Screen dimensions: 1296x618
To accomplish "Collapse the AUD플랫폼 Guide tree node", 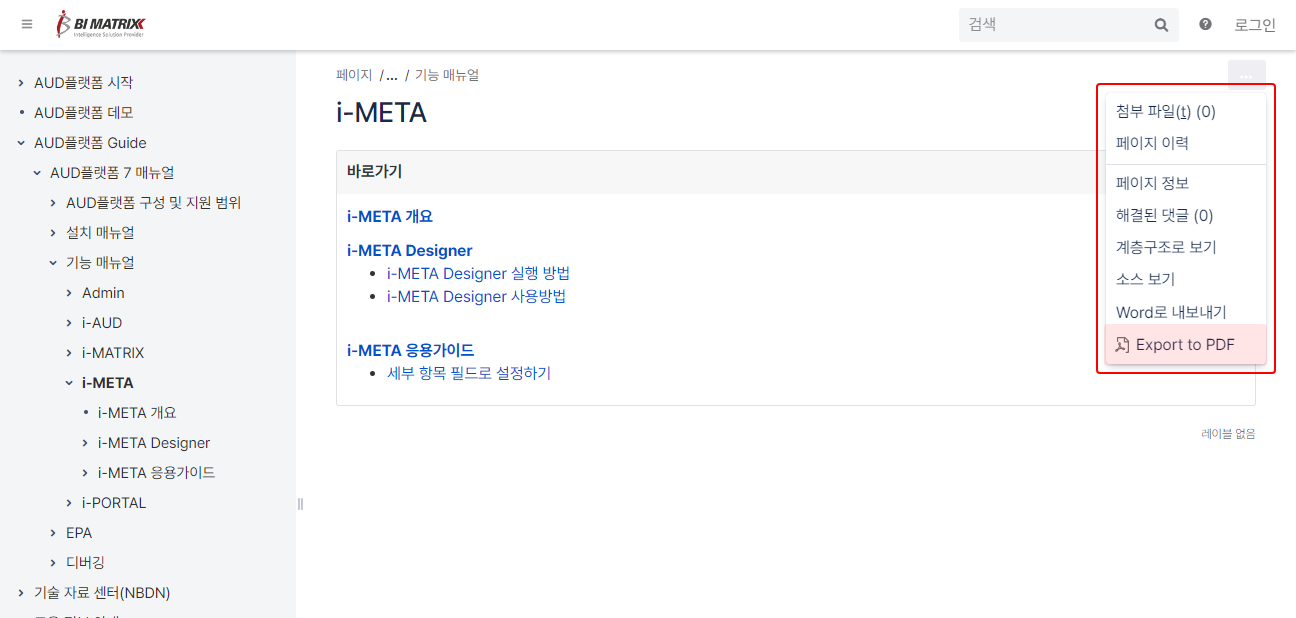I will pos(21,143).
